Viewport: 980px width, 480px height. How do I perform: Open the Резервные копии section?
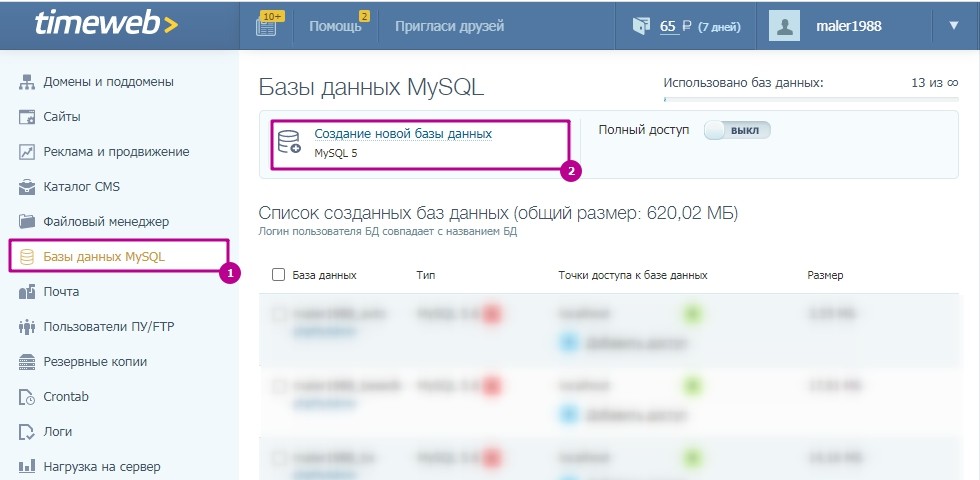[x=95, y=362]
